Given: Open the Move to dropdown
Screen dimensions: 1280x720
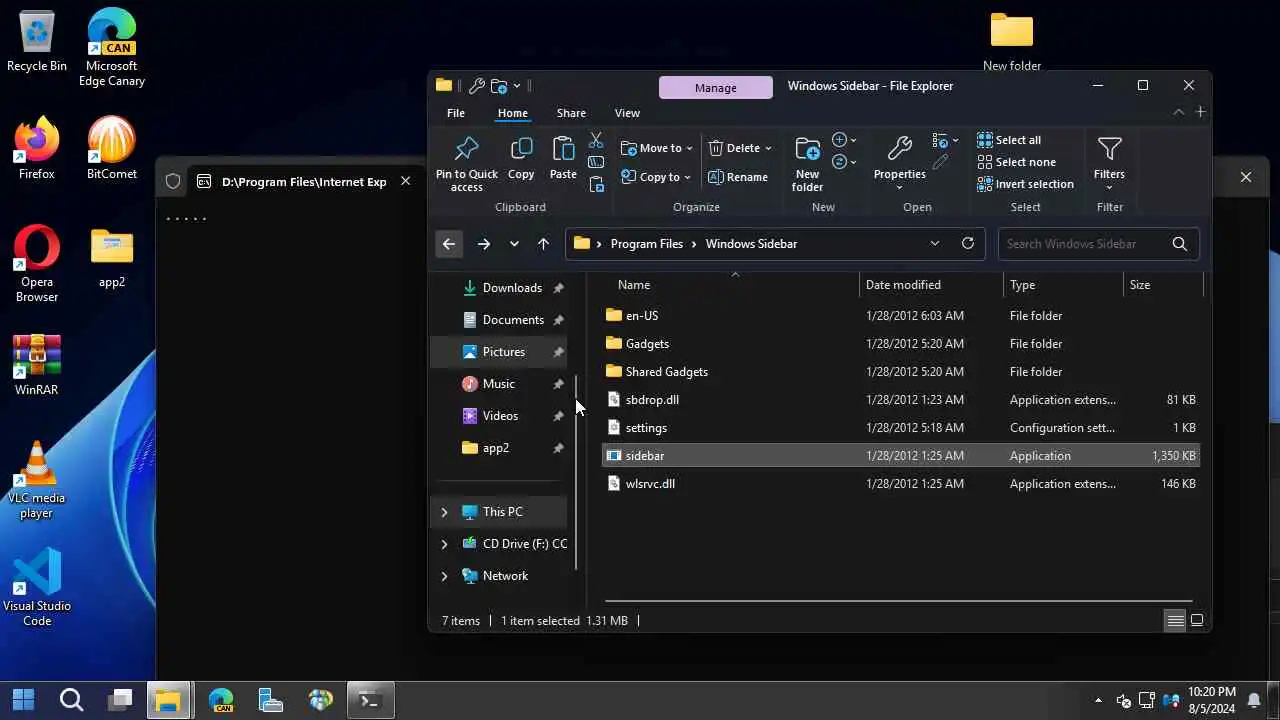Looking at the screenshot, I should [x=657, y=148].
